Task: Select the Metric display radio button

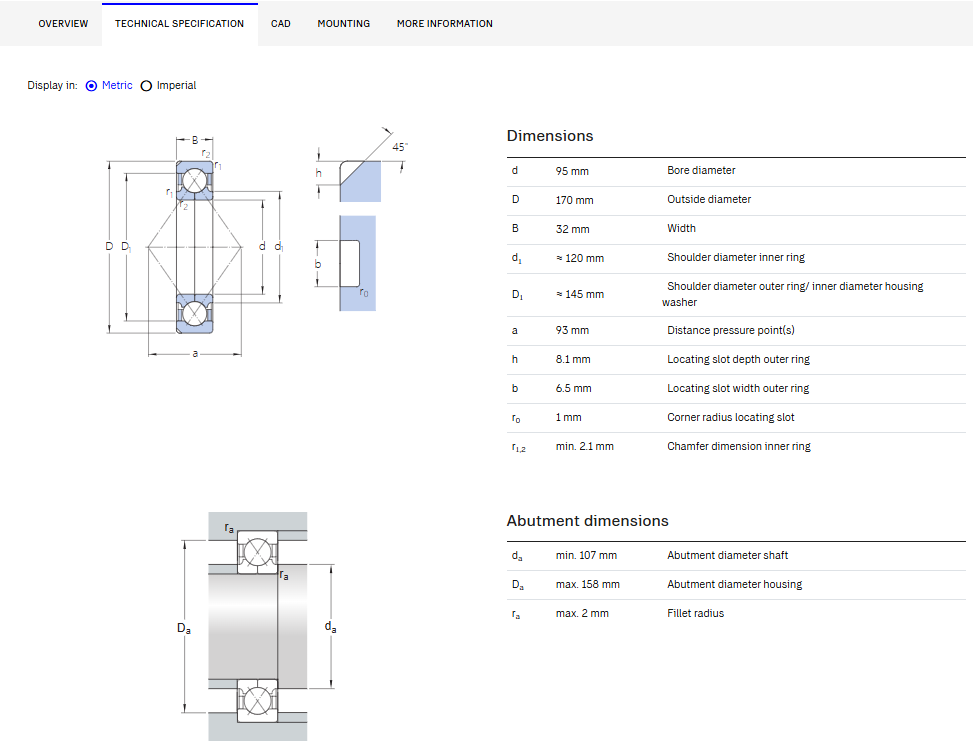Action: (91, 86)
